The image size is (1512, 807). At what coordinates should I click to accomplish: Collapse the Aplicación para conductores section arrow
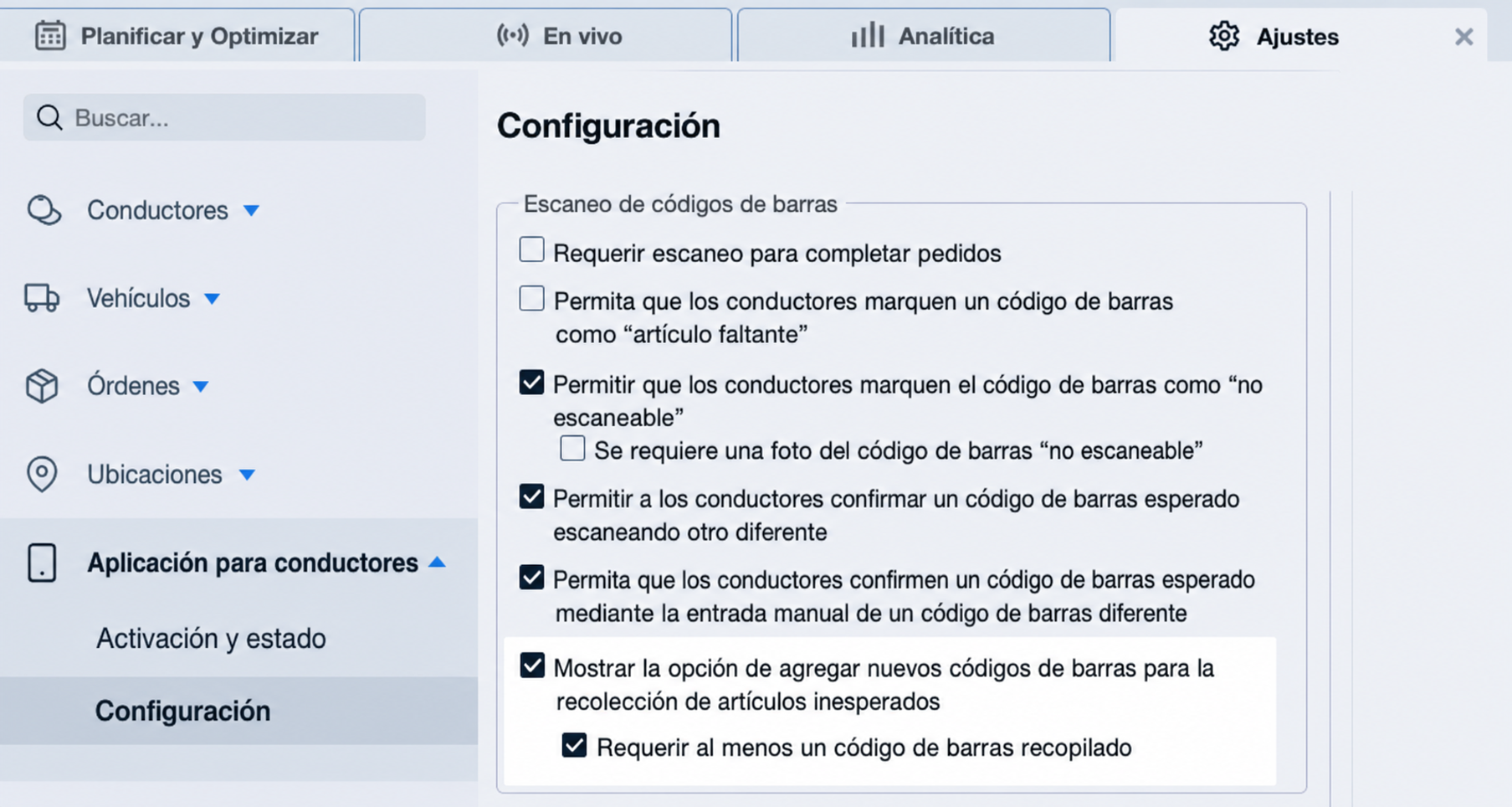coord(437,563)
